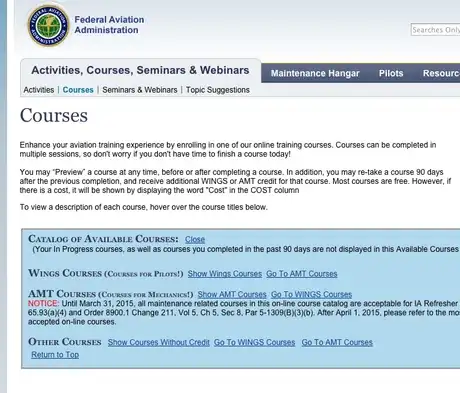
Task: Click the text "To view a description of each course"
Action: point(144,207)
